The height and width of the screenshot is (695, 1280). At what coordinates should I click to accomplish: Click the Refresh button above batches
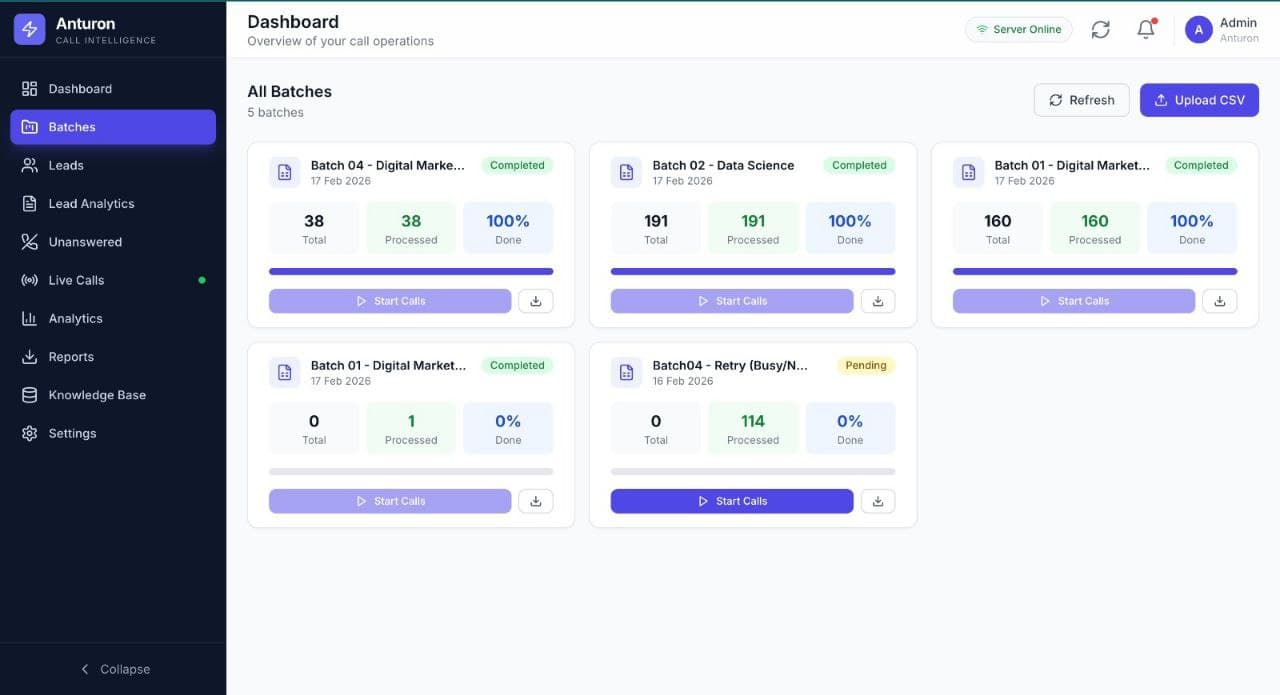pos(1081,100)
